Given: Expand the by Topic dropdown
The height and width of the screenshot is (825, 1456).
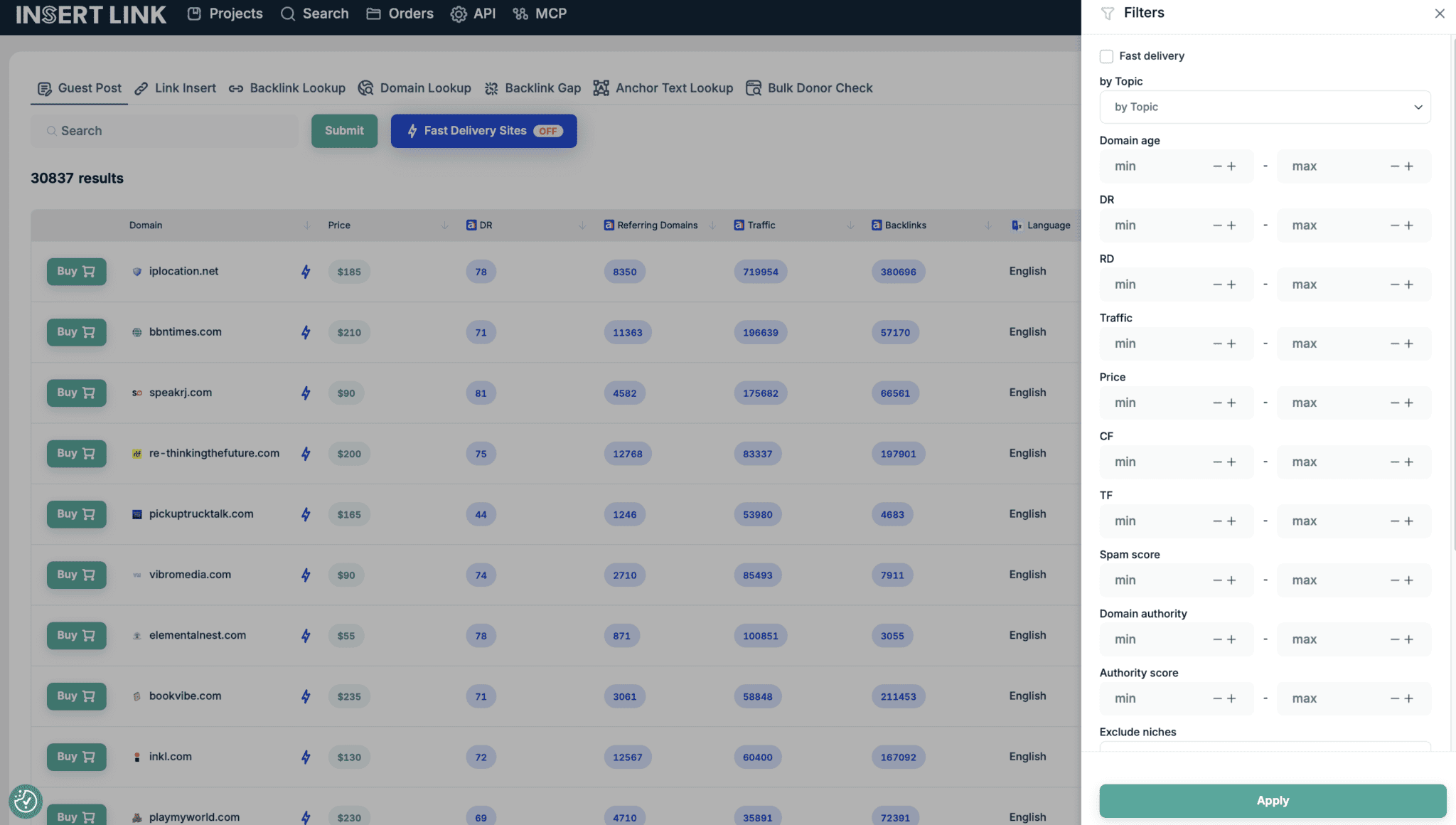Looking at the screenshot, I should point(1265,107).
